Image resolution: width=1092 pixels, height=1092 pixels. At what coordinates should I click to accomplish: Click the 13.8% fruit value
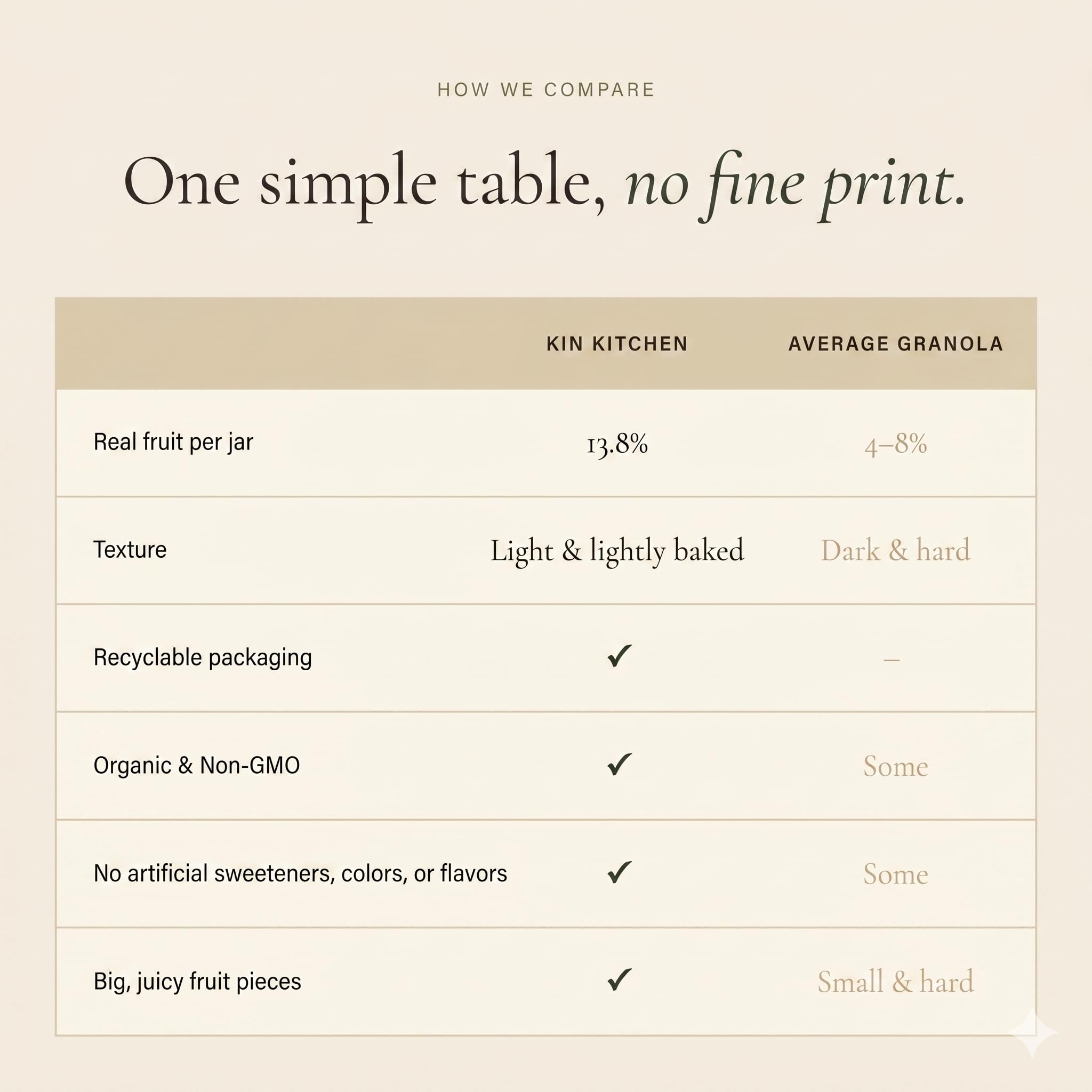coord(617,444)
